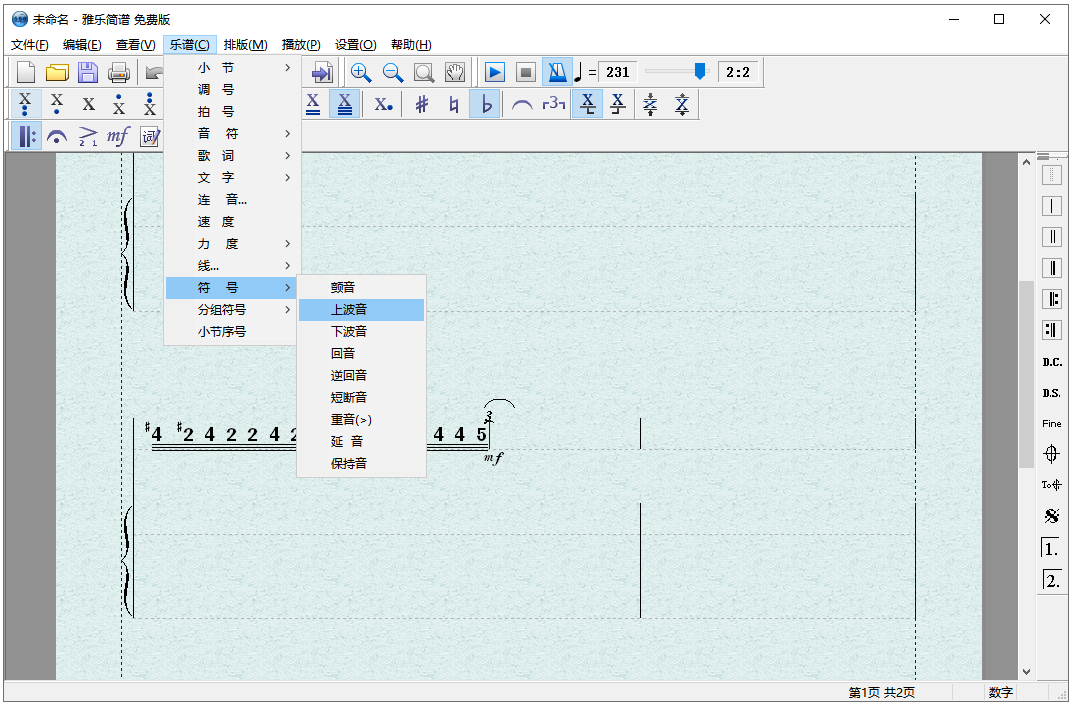Select the coda symbol tool
1072x705 pixels.
pyautogui.click(x=1050, y=453)
